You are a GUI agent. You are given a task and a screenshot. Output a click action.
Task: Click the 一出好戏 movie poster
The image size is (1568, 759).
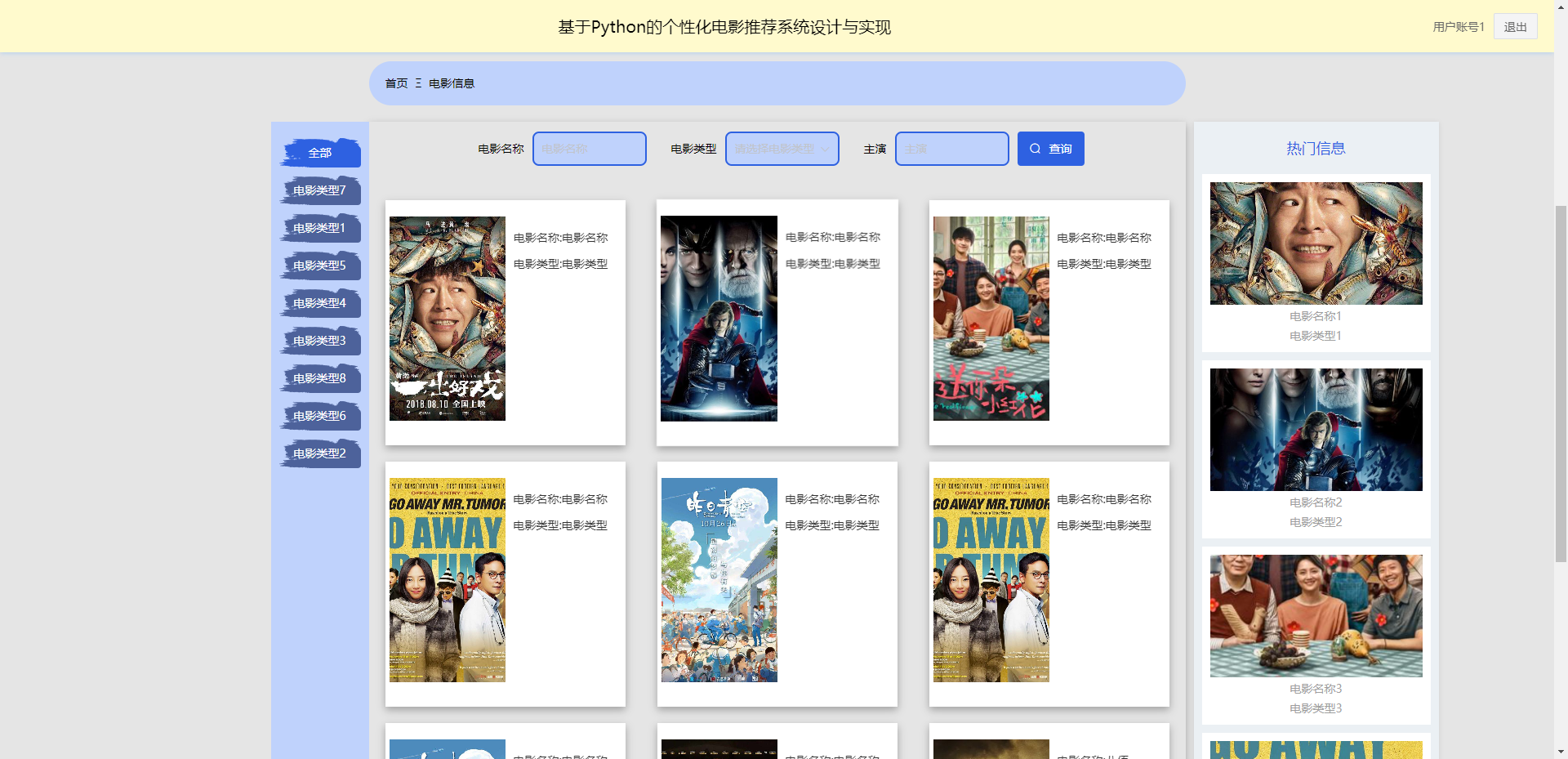click(447, 319)
